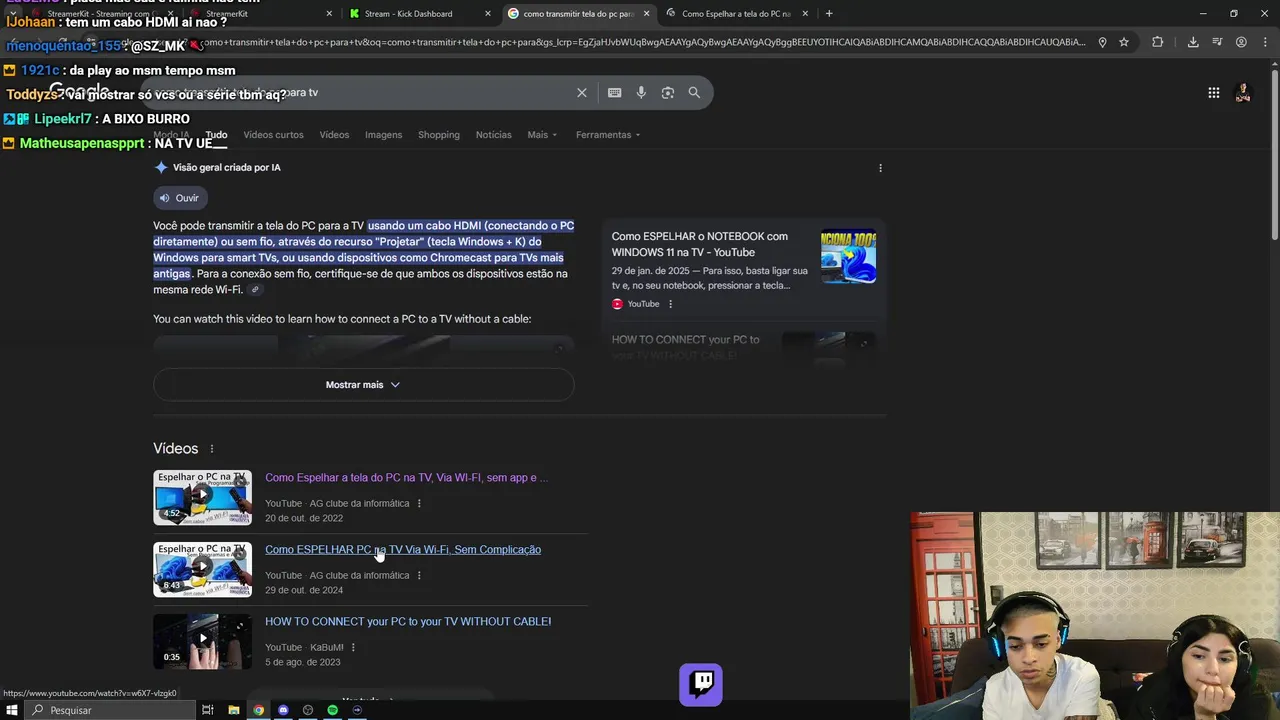Play the 0:35 video thumbnail
Viewport: 1280px width, 720px height.
[202, 642]
